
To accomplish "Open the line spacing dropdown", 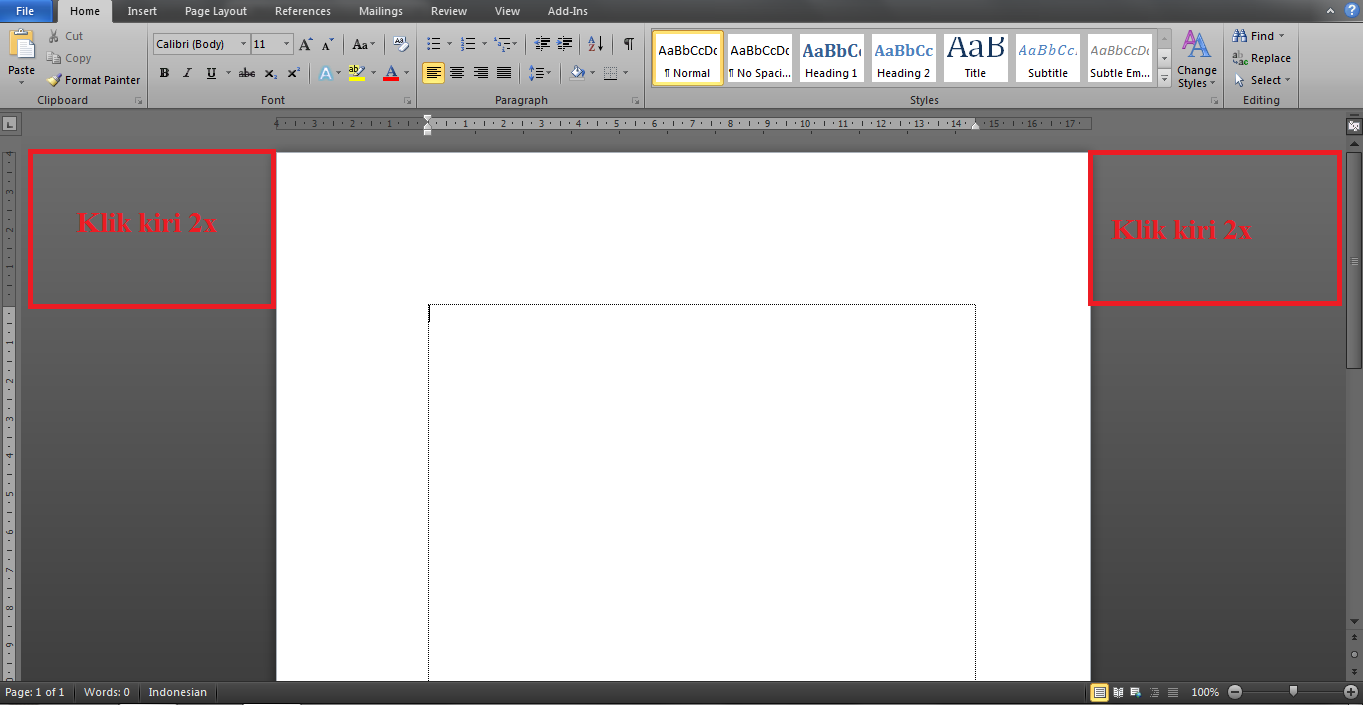I will (538, 72).
